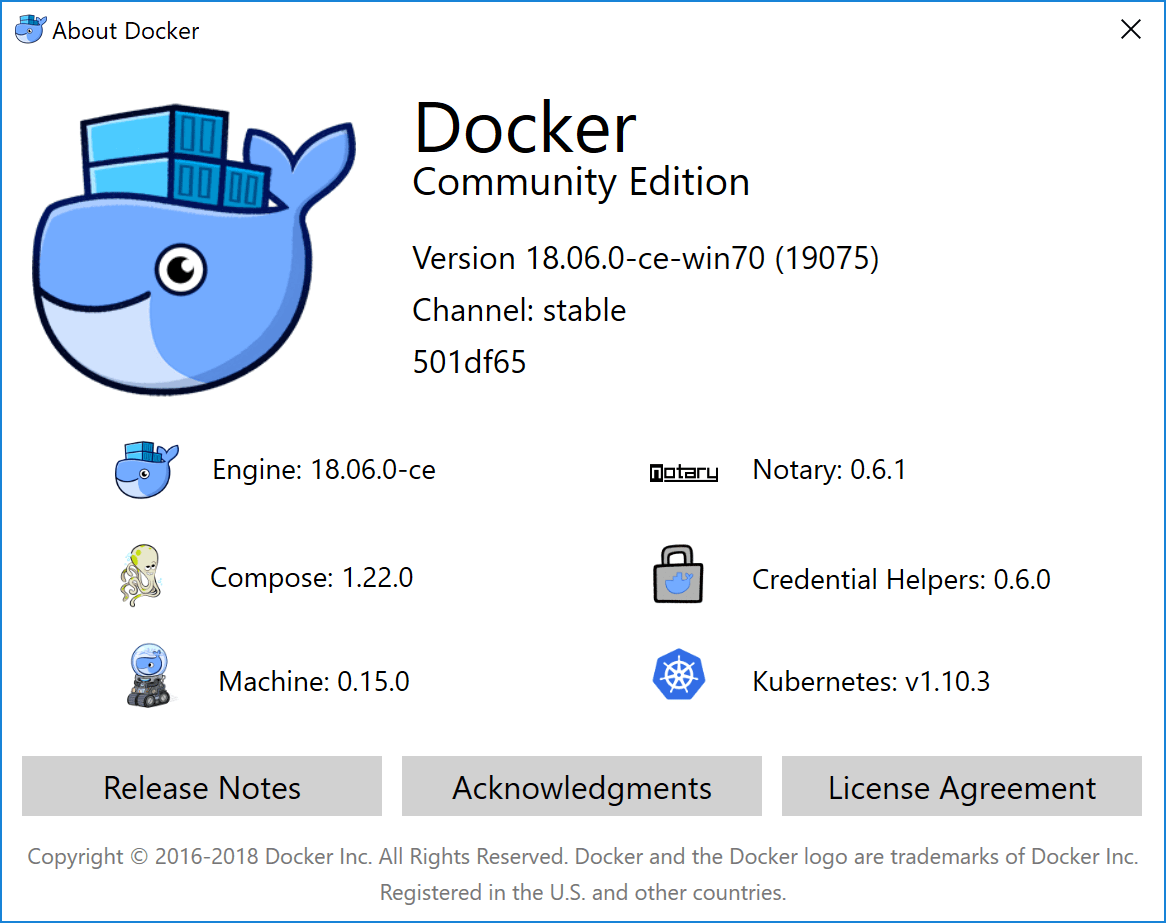The image size is (1166, 923).
Task: Select the Notary logo icon
Action: (684, 472)
